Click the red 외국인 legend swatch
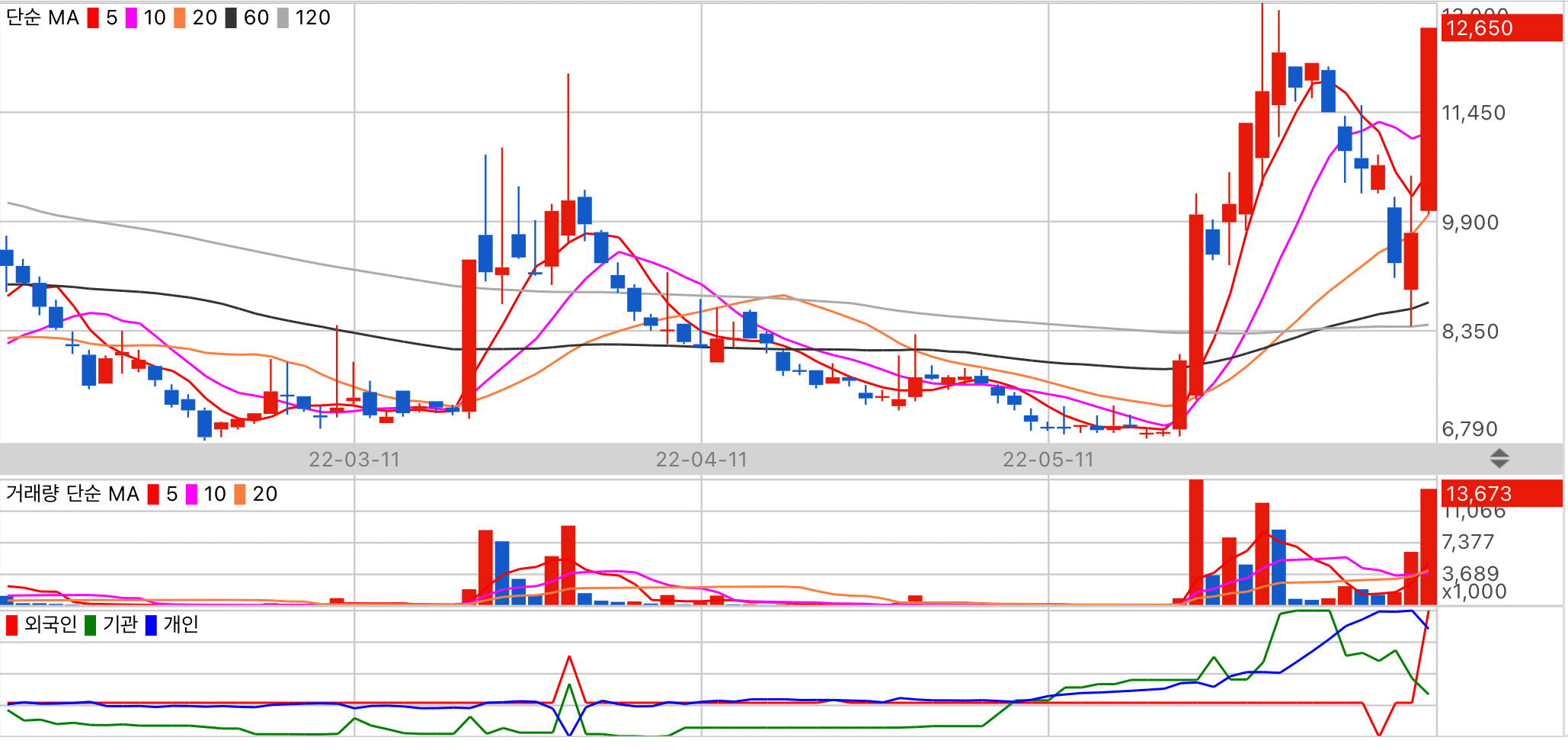 (x=11, y=625)
